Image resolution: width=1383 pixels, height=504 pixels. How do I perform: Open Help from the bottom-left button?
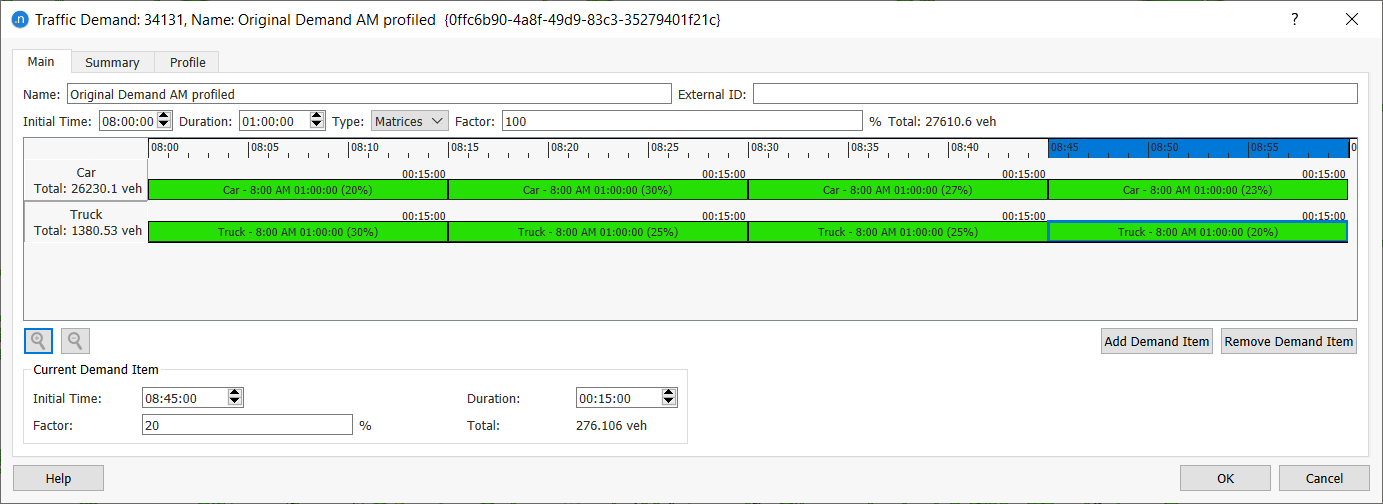(58, 478)
